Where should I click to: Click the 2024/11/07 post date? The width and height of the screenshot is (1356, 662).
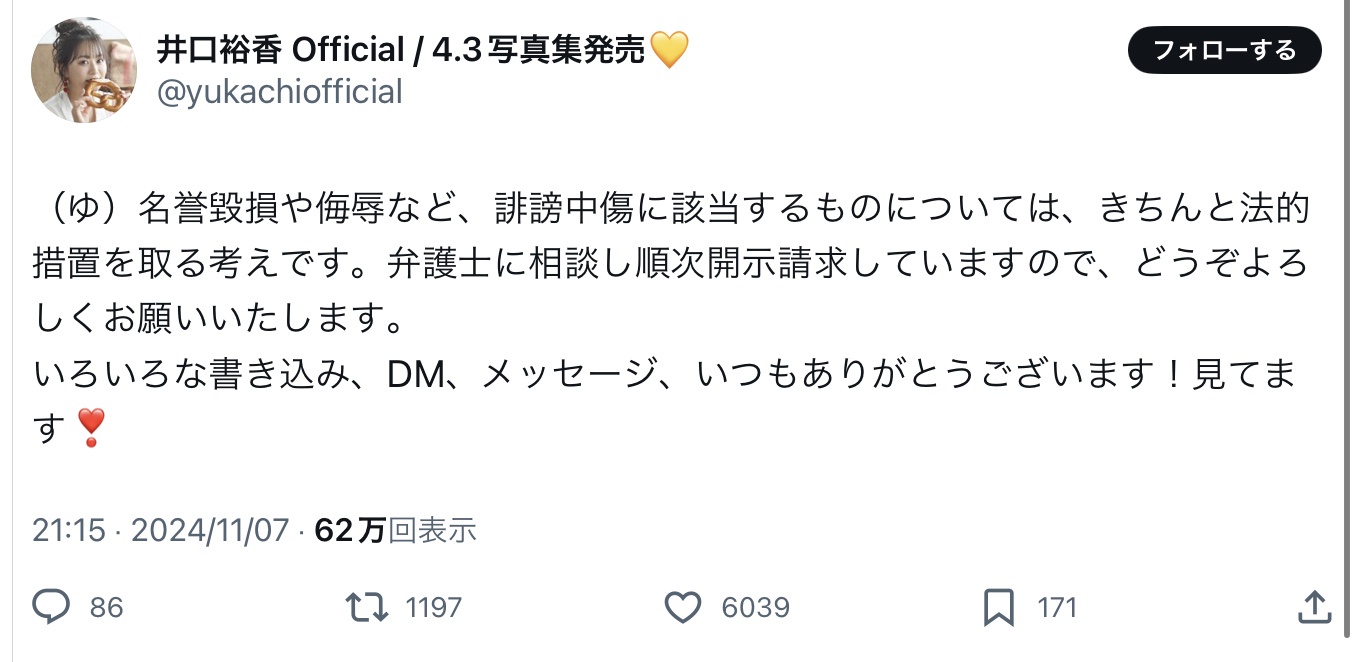(x=210, y=530)
